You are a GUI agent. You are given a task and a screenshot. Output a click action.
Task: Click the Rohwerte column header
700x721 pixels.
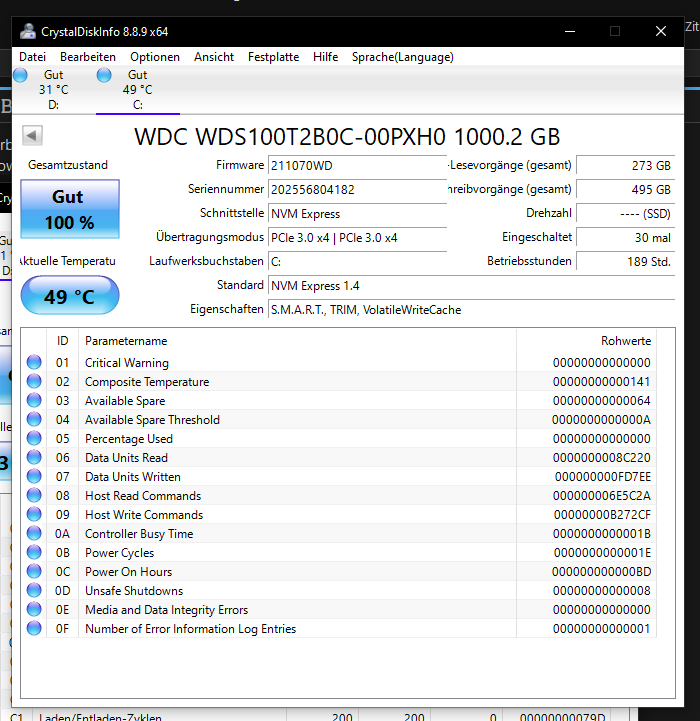(x=586, y=341)
